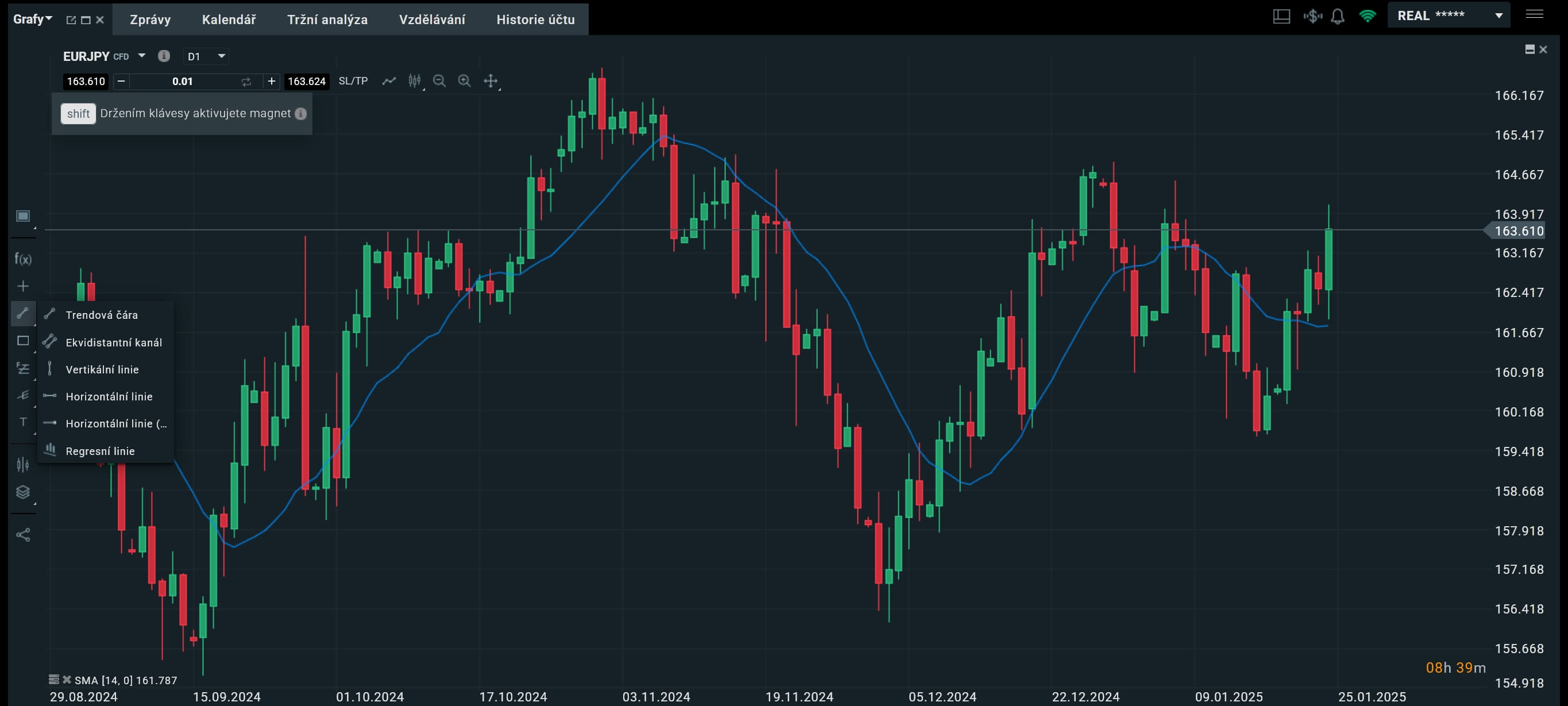Select the crosshair plus tool in sidebar

click(22, 286)
